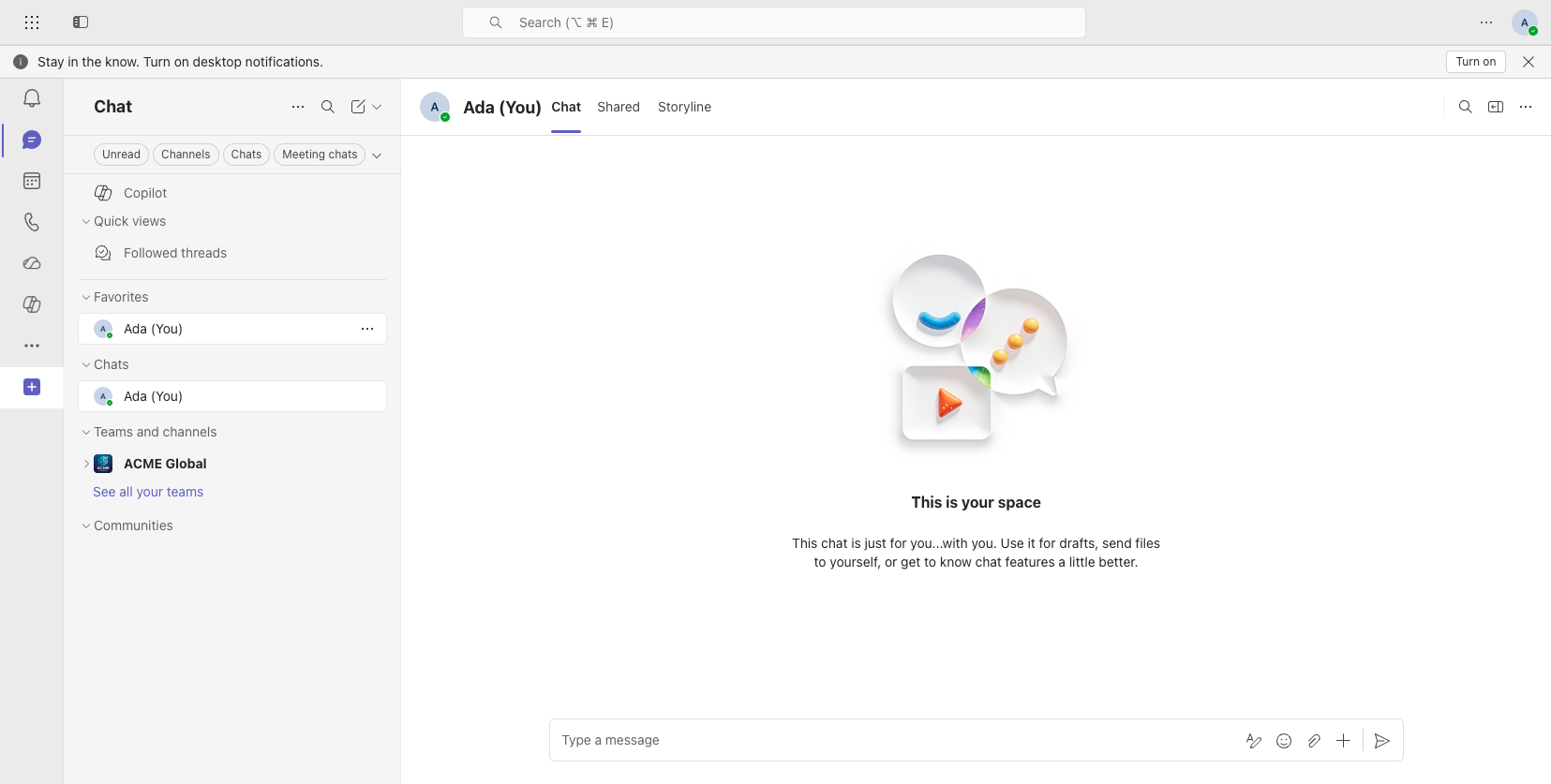This screenshot has width=1551, height=784.
Task: Turn on desktop notifications
Action: [1476, 62]
